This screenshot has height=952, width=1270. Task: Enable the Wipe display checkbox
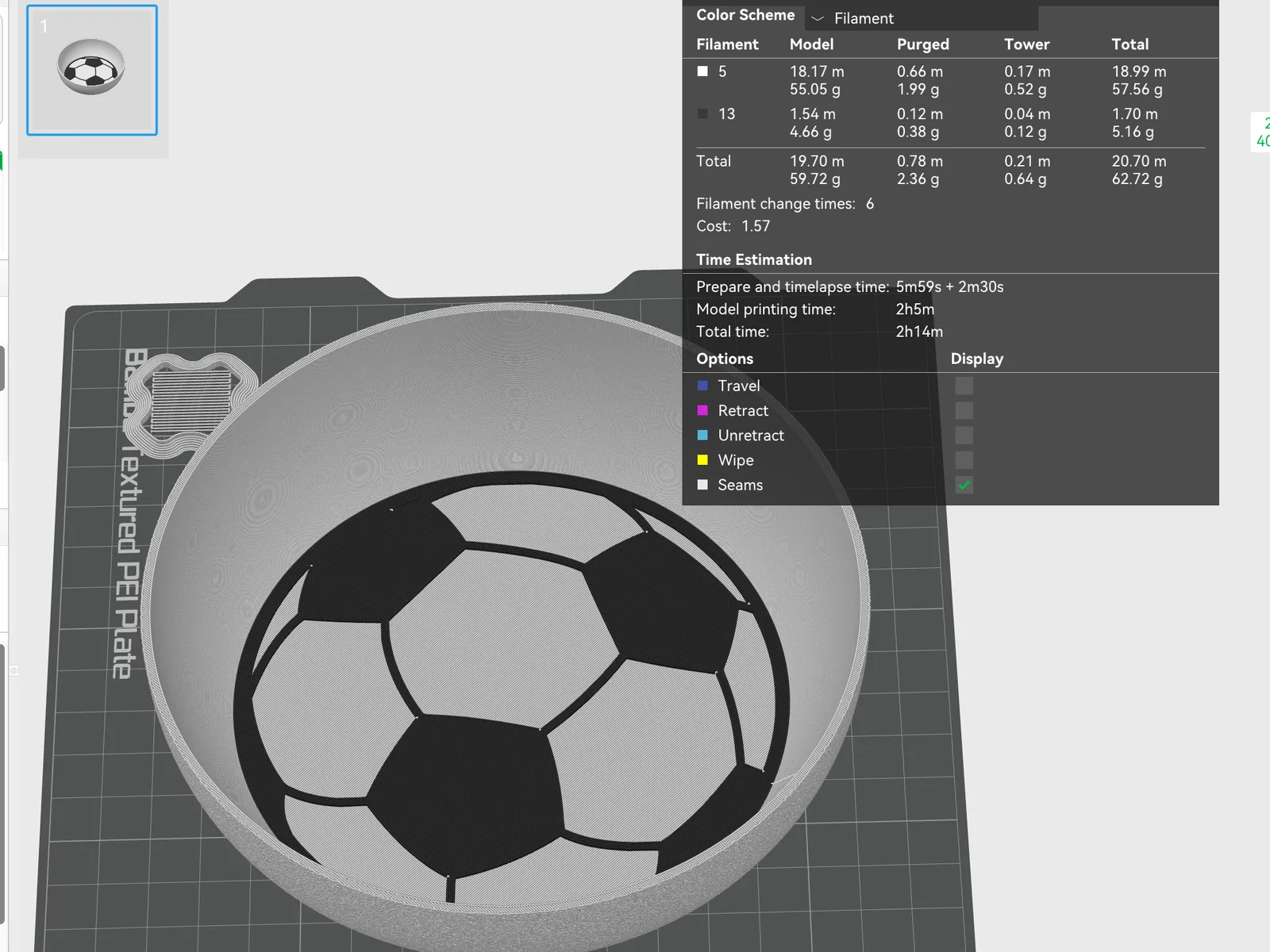click(x=964, y=460)
